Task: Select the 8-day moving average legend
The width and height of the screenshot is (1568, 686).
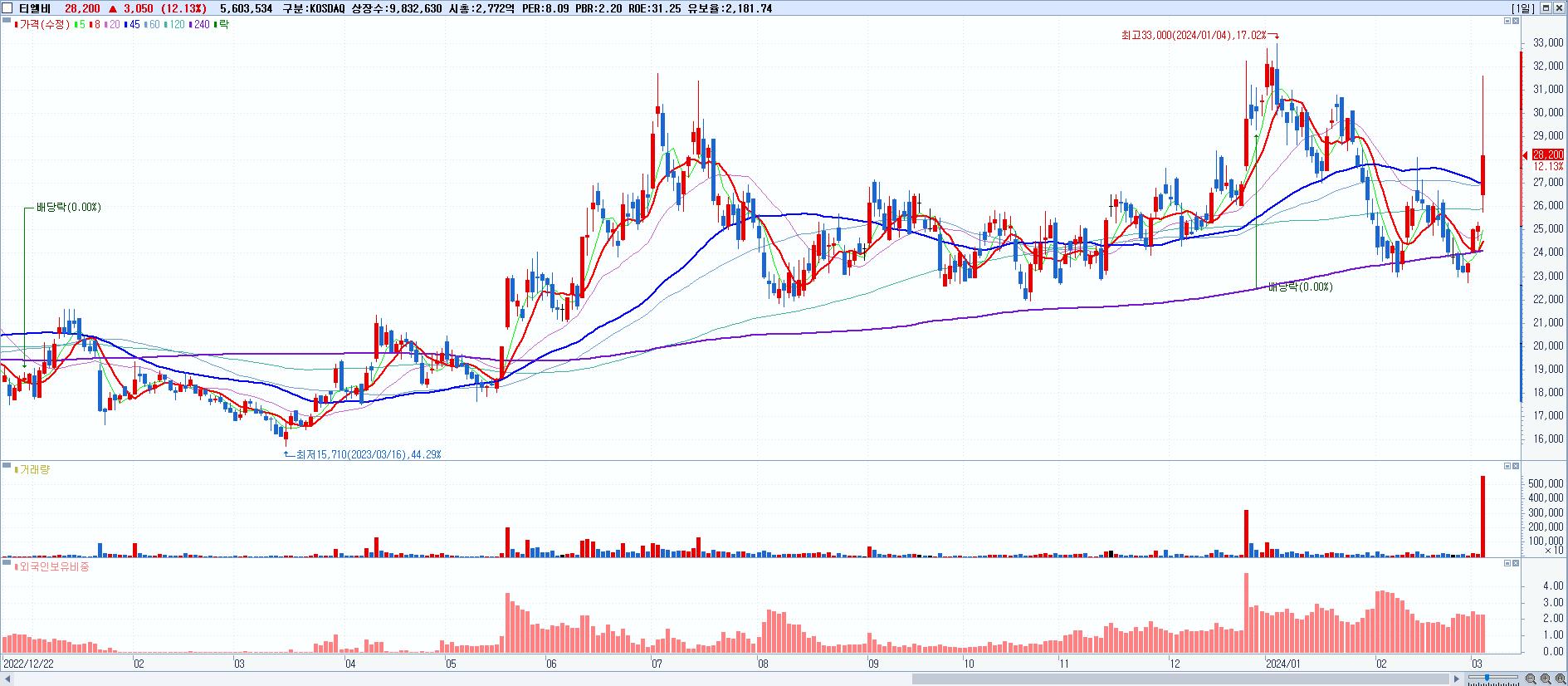Action: click(x=95, y=25)
